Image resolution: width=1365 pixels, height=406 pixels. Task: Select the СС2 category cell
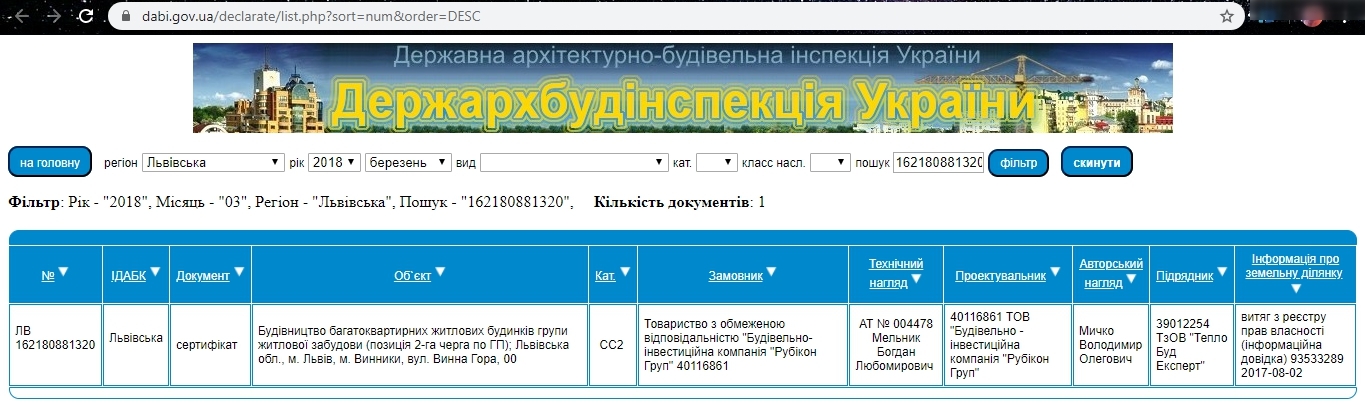pos(612,345)
